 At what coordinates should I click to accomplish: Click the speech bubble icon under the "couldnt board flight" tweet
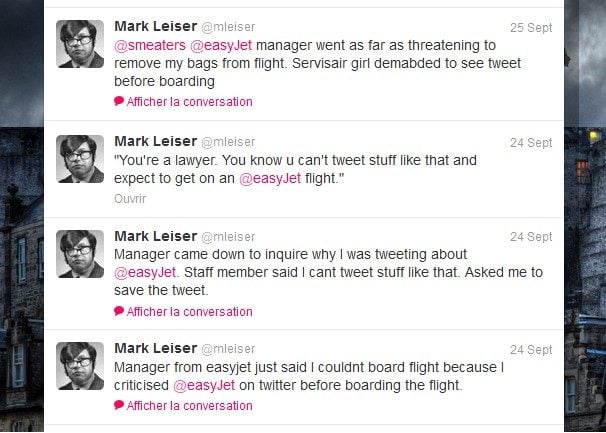[119, 405]
